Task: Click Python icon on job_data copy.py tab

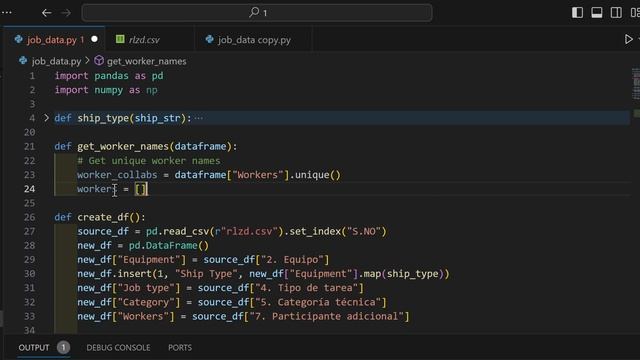Action: tap(210, 39)
